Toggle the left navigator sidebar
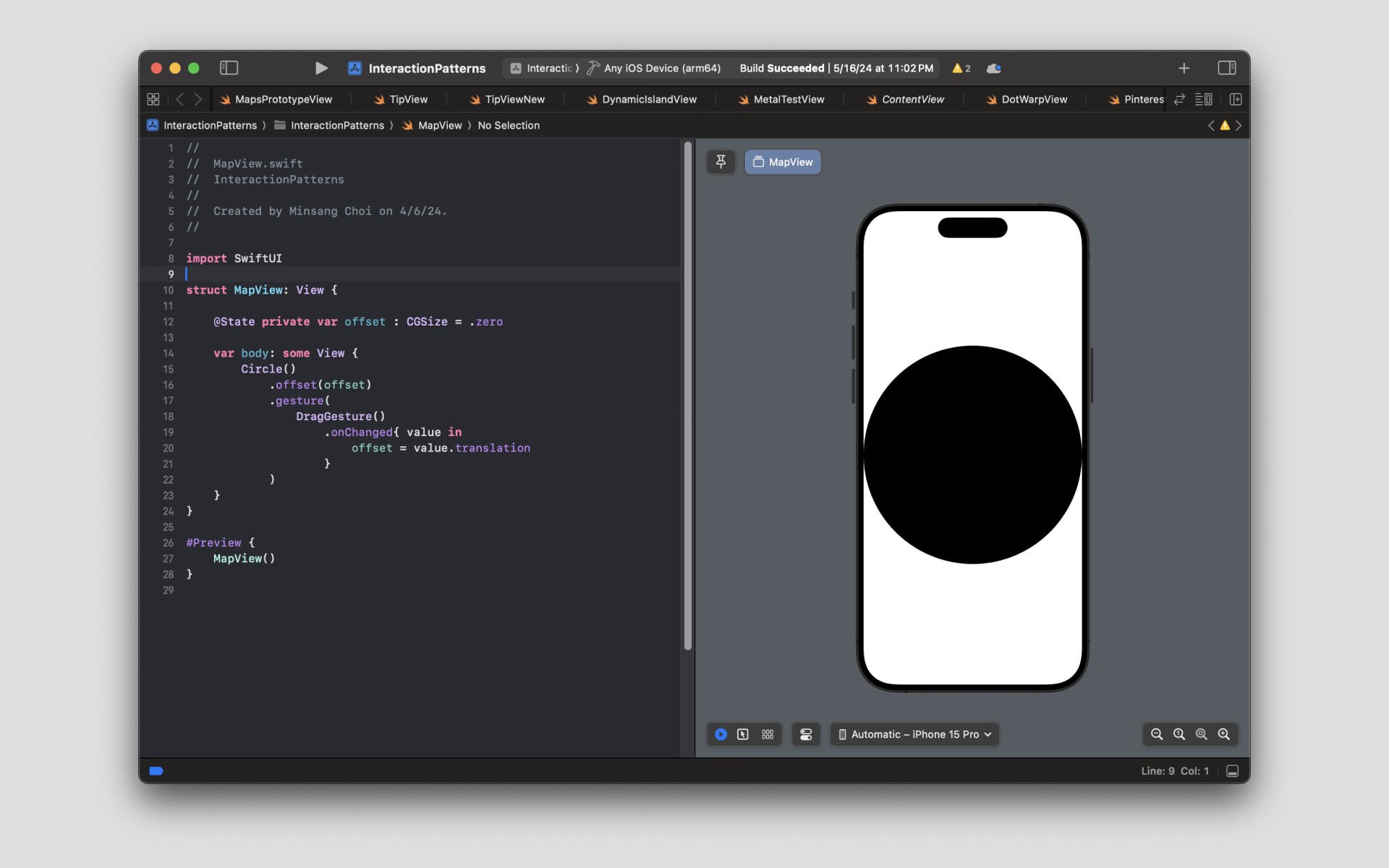Viewport: 1389px width, 868px height. pyautogui.click(x=229, y=68)
